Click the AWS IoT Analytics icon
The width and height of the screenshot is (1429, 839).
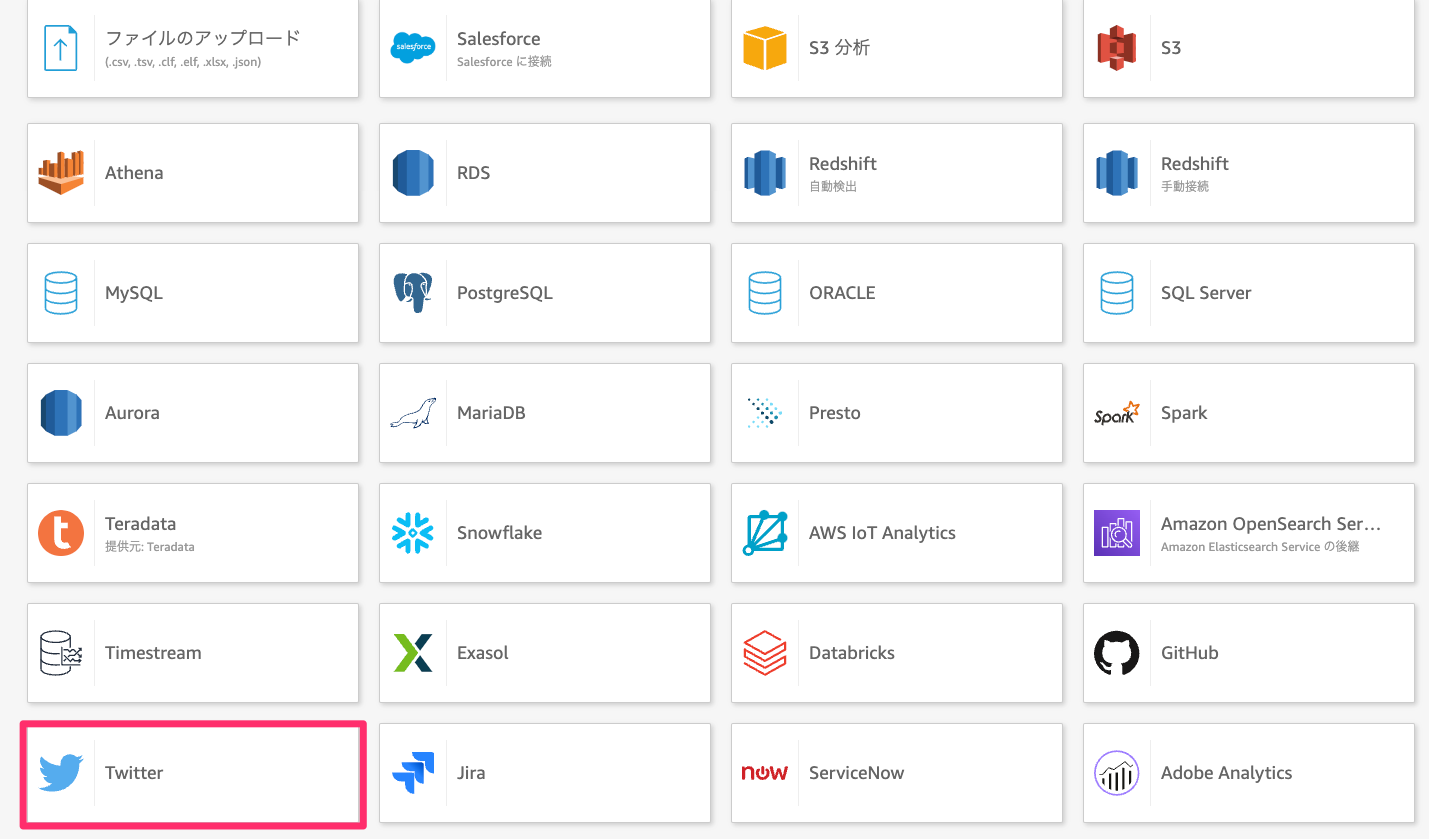(x=765, y=533)
